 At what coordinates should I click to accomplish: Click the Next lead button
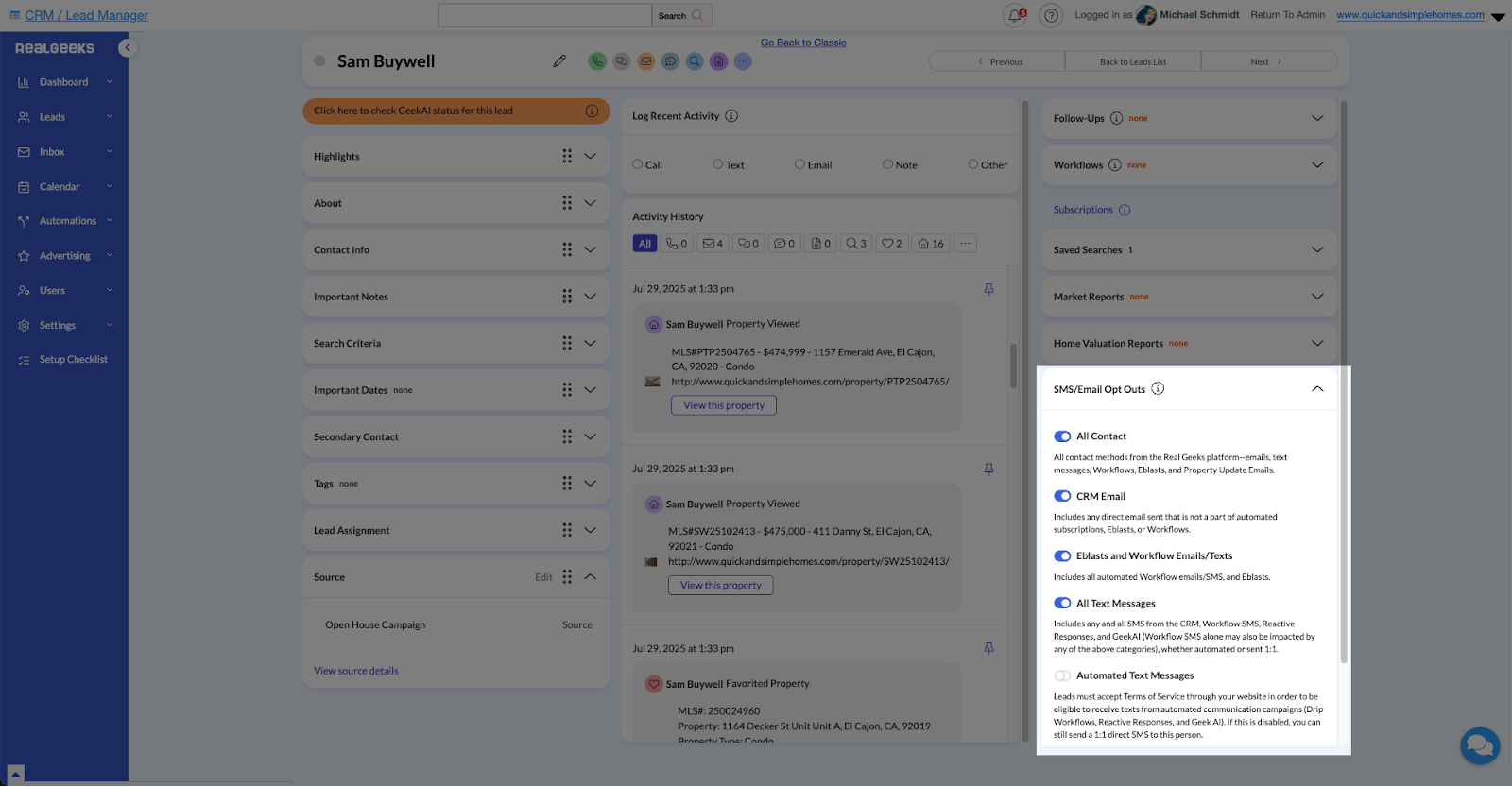pos(1269,61)
